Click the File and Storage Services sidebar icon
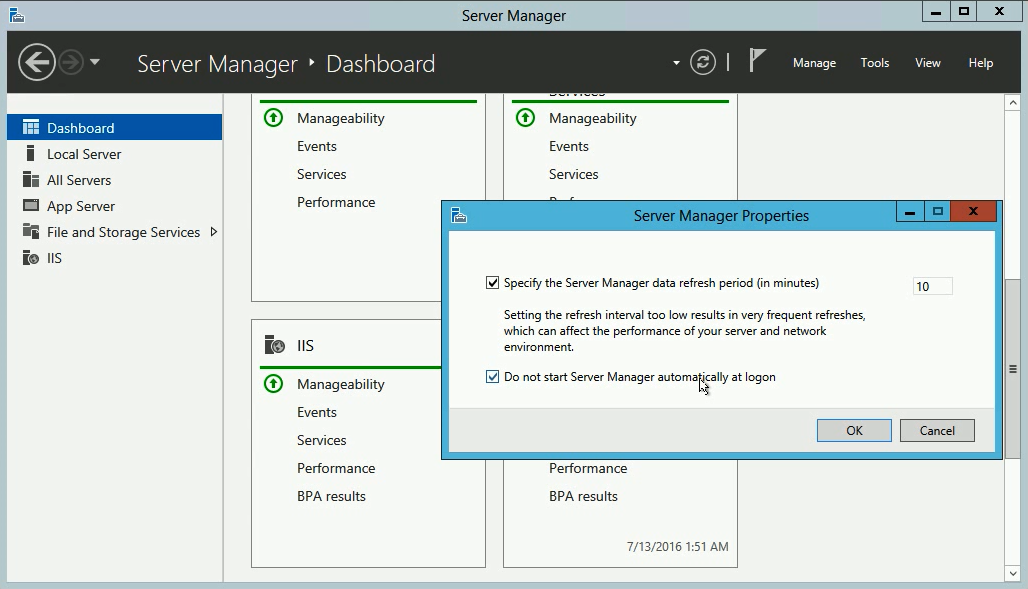The width and height of the screenshot is (1028, 589). click(x=31, y=232)
